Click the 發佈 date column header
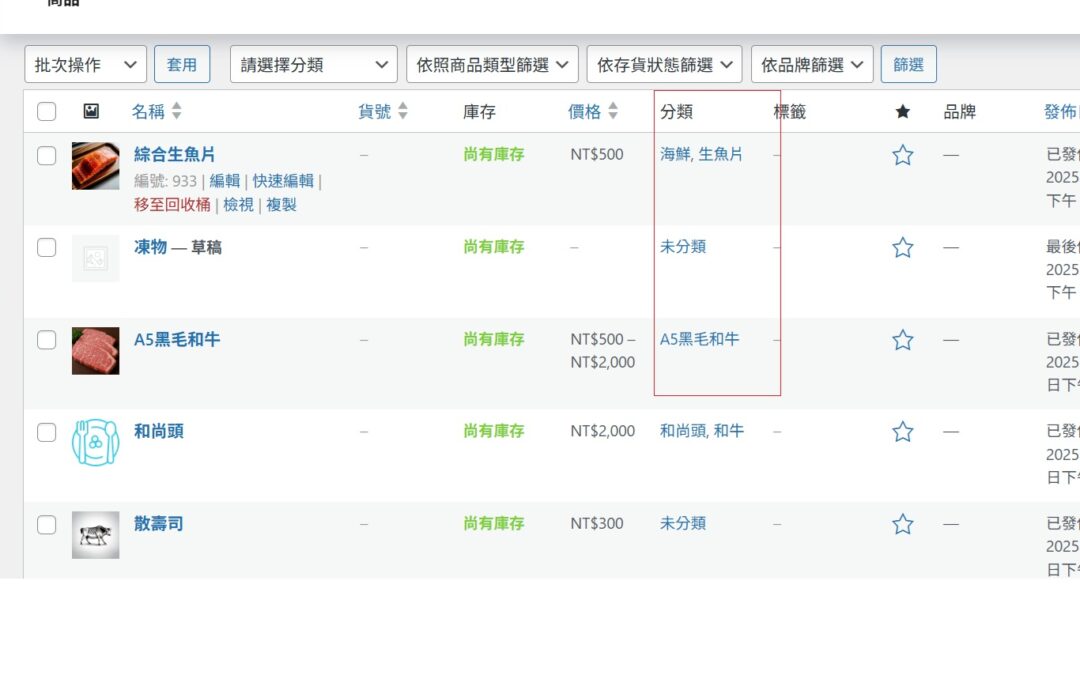Screen dimensions: 1080x675 click(x=1061, y=112)
